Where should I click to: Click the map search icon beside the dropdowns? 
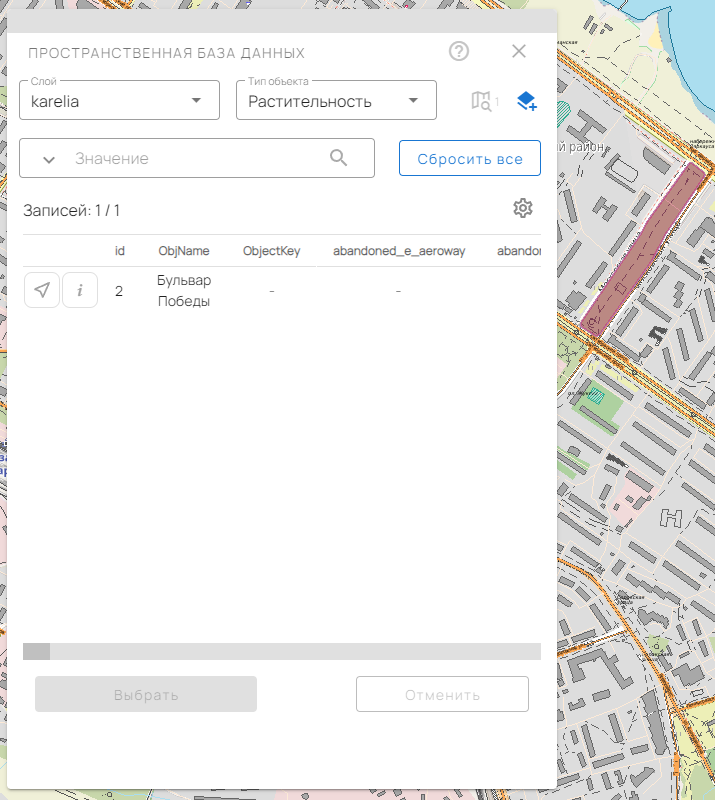[482, 101]
